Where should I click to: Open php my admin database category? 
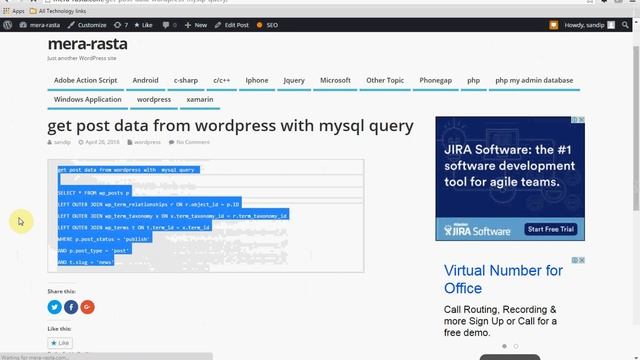click(534, 80)
